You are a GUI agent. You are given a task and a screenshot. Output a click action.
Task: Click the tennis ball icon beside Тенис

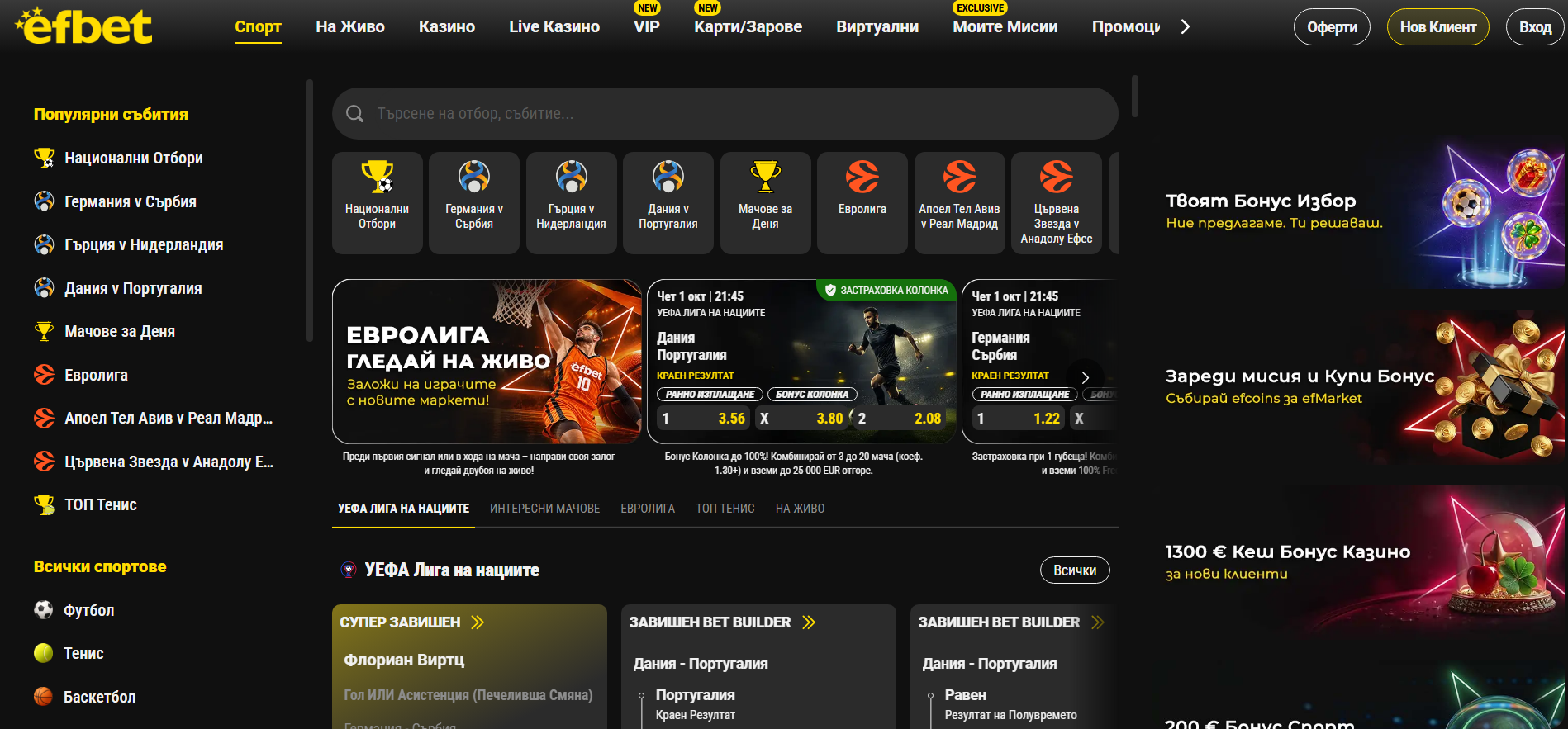[x=44, y=653]
